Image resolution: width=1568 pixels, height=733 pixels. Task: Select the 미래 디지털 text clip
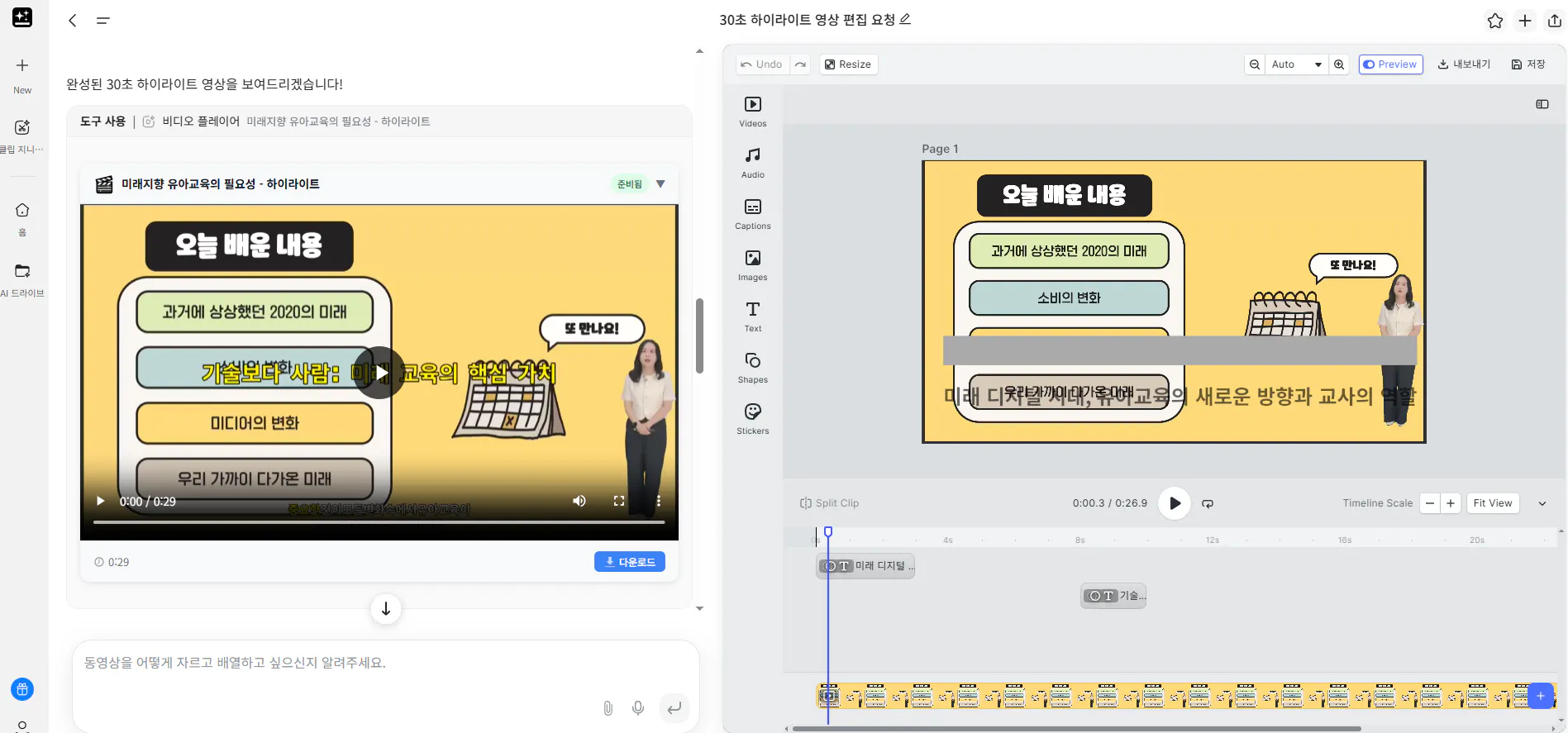point(865,566)
